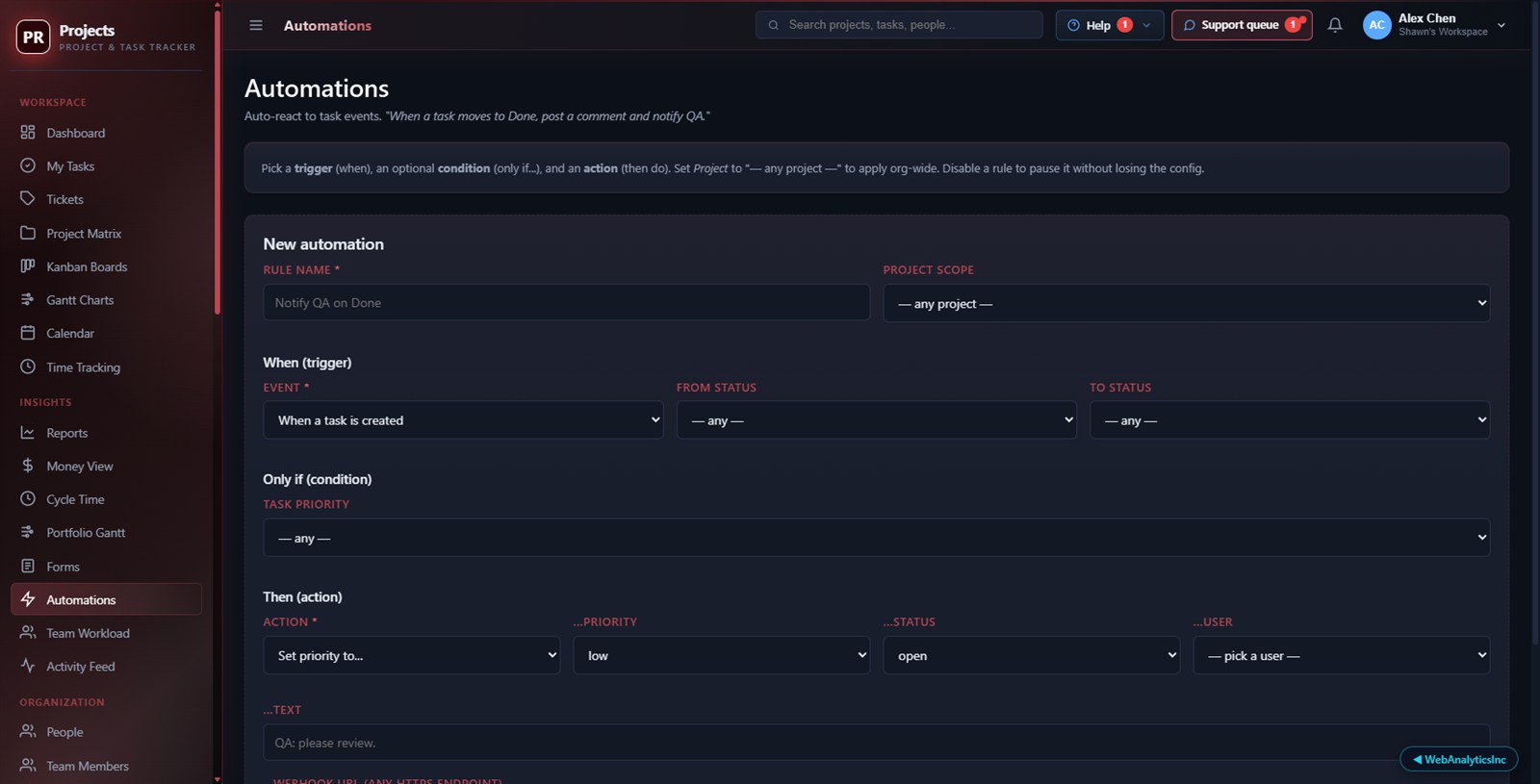The width and height of the screenshot is (1540, 784).
Task: Open the To Status dropdown
Action: tap(1290, 420)
